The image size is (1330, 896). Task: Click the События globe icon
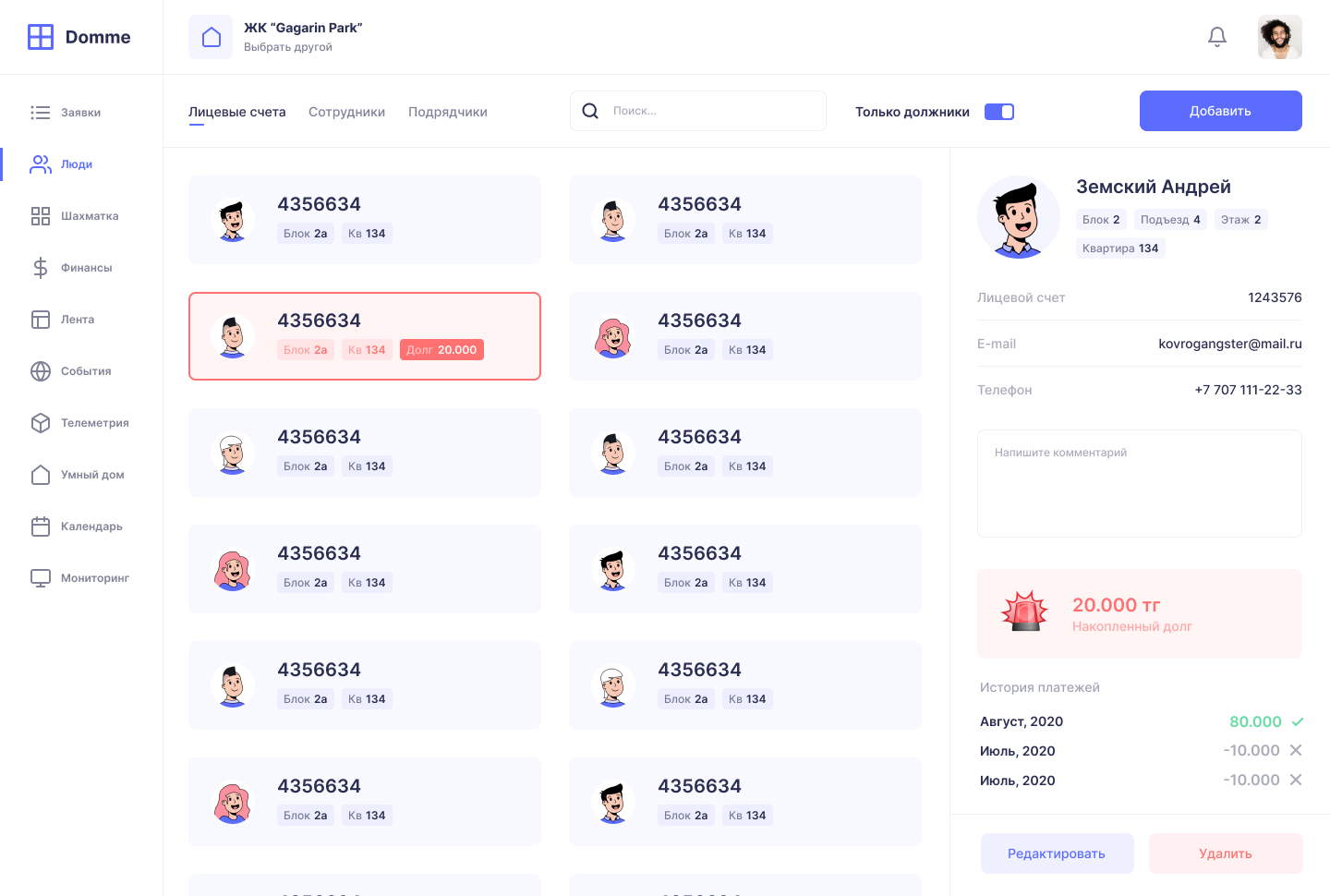tap(41, 371)
